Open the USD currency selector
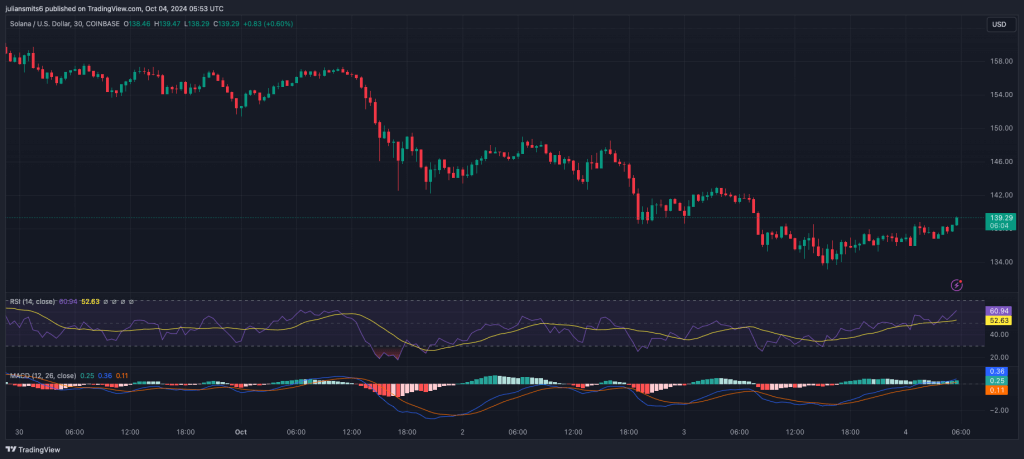This screenshot has height=459, width=1024. [999, 24]
